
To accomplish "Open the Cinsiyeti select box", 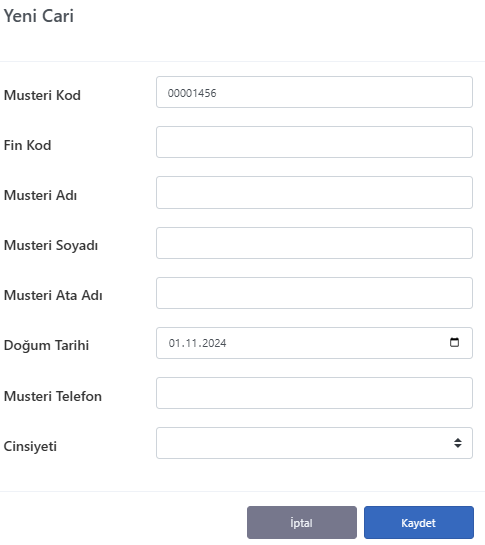I will tap(314, 443).
